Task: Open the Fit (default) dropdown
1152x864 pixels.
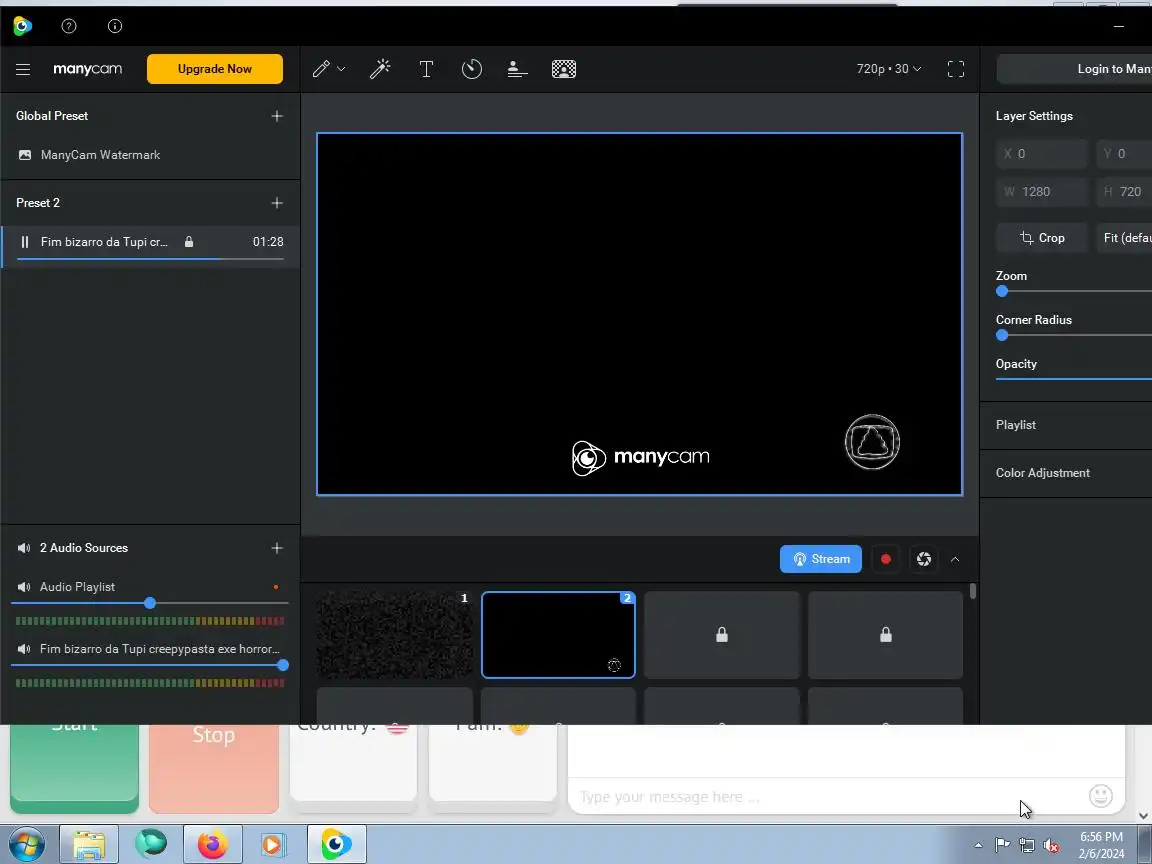Action: (x=1124, y=238)
